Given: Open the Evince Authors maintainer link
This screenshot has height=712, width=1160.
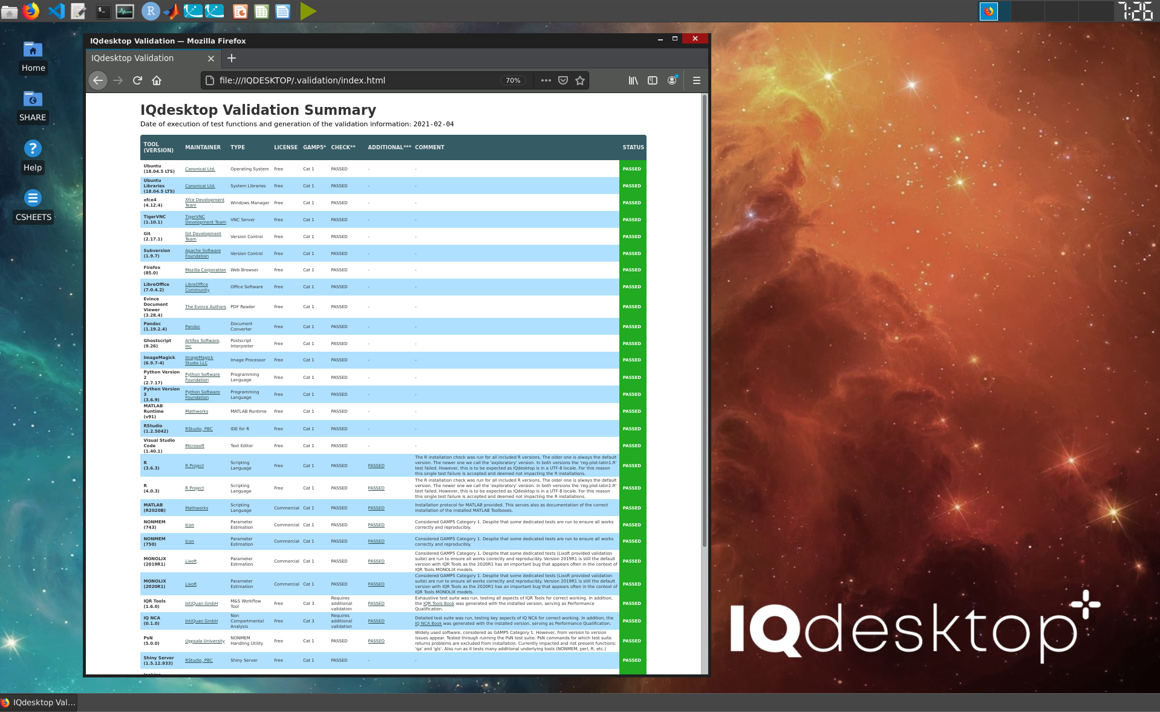Looking at the screenshot, I should pos(205,306).
